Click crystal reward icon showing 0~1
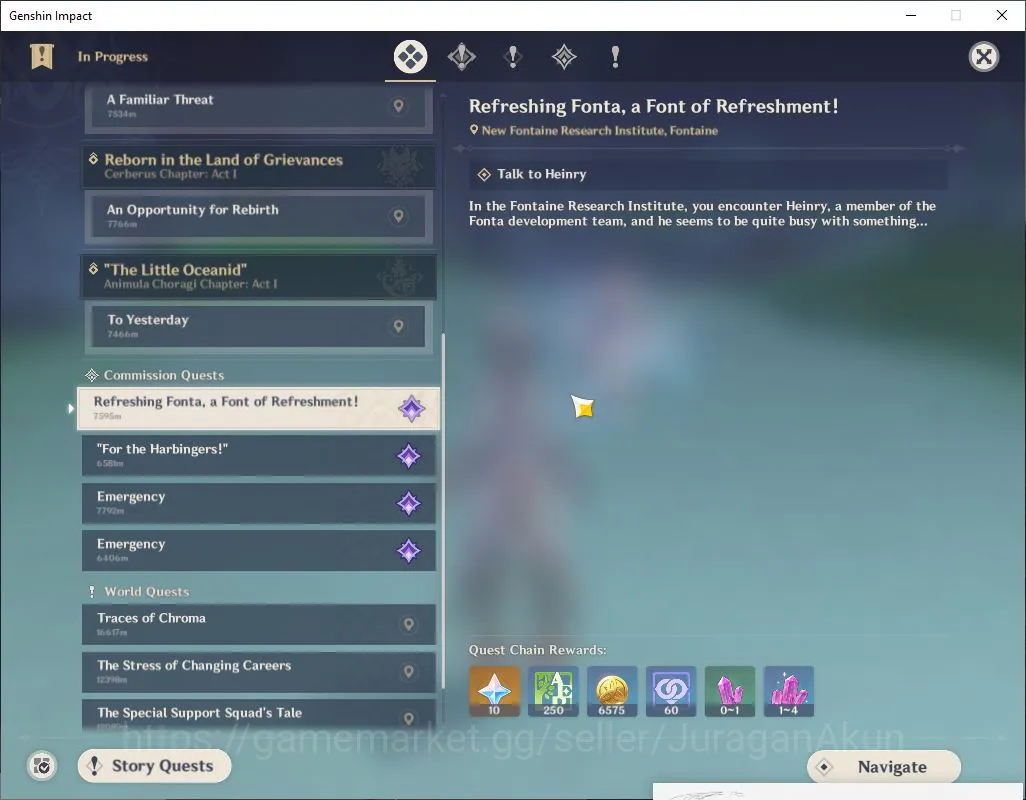The image size is (1026, 800). coord(730,691)
